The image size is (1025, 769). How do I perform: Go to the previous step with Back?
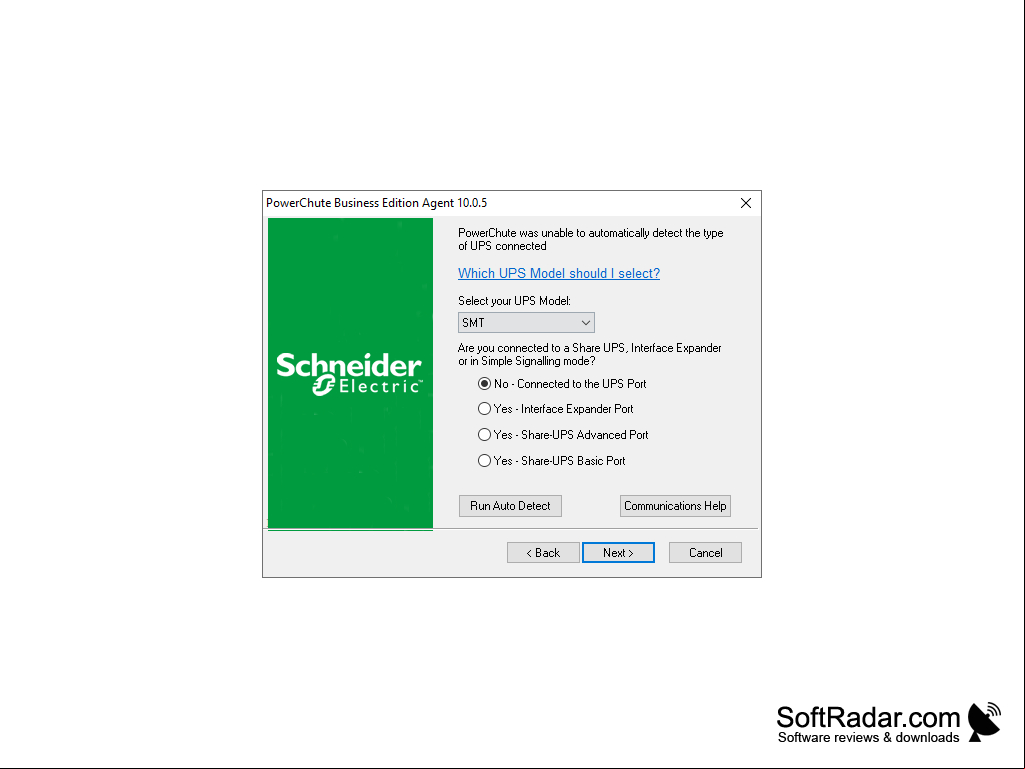tap(543, 553)
